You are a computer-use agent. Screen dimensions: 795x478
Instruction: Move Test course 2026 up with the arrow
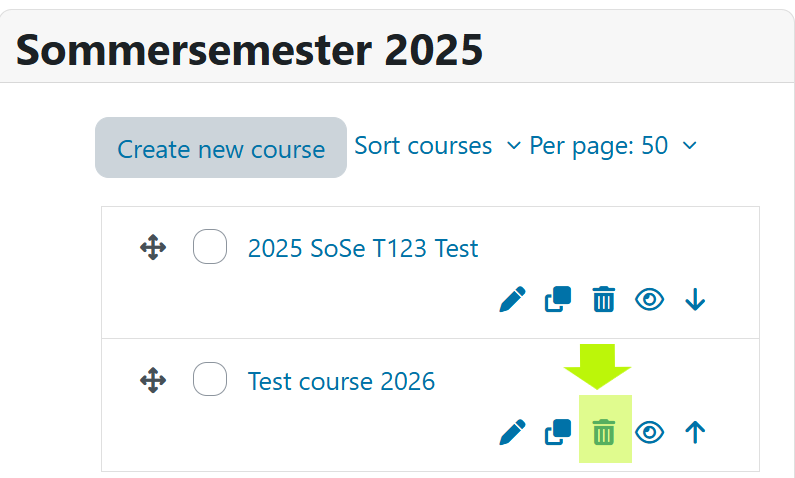point(696,432)
